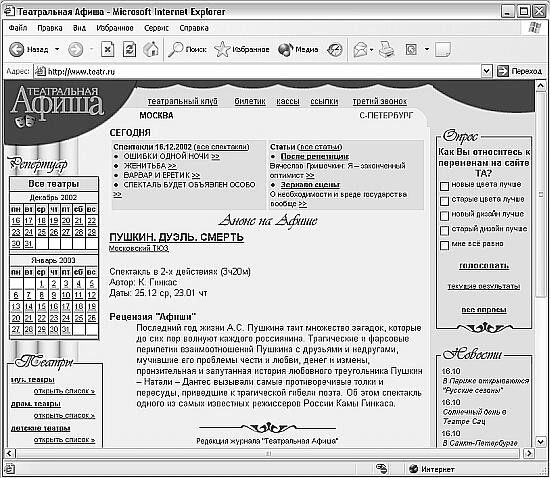Open the Поиск search toolbar button
Viewport: 550px width, 478px height.
pyautogui.click(x=187, y=49)
